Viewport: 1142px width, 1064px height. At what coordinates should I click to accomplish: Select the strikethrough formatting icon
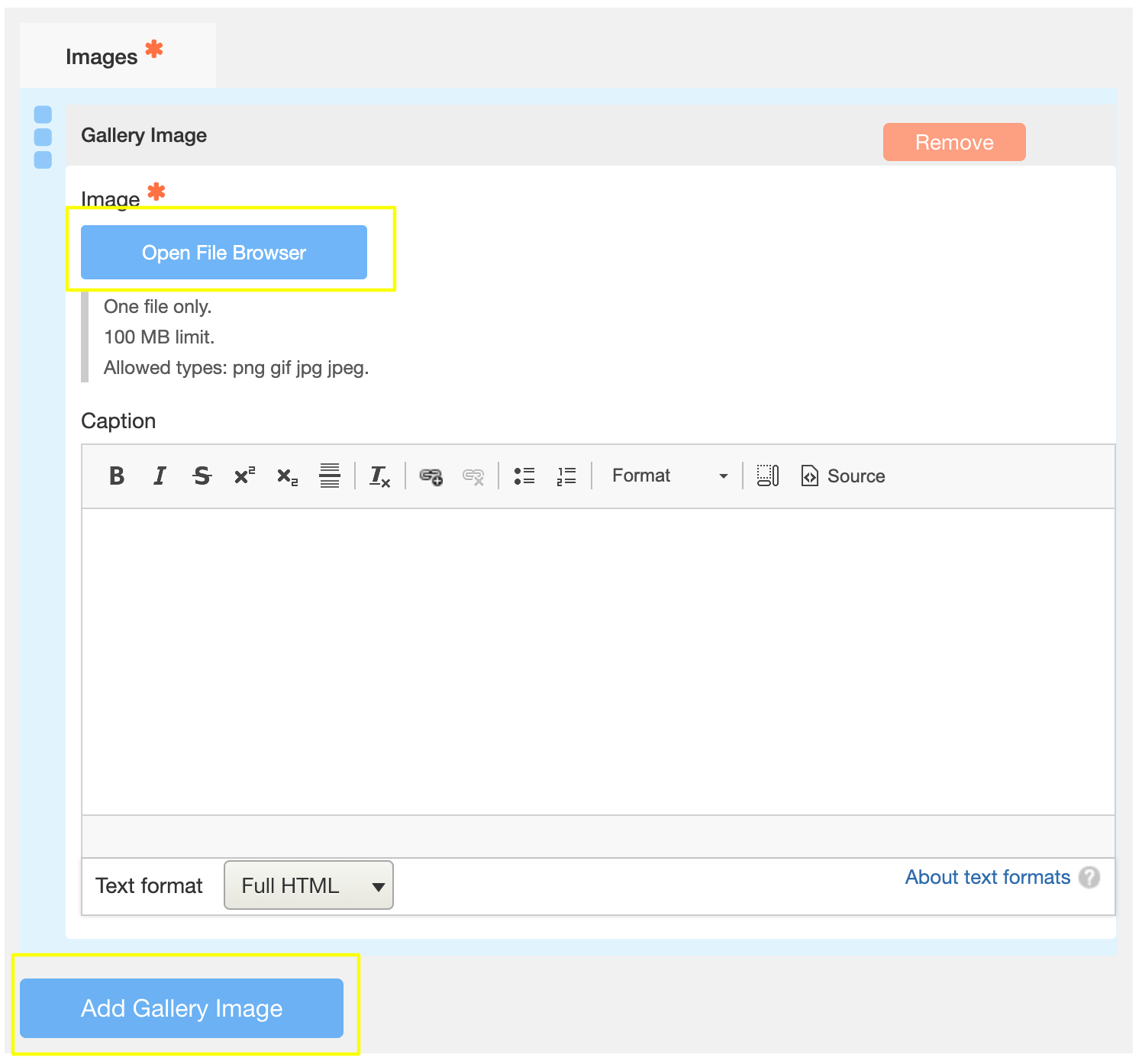(x=202, y=476)
